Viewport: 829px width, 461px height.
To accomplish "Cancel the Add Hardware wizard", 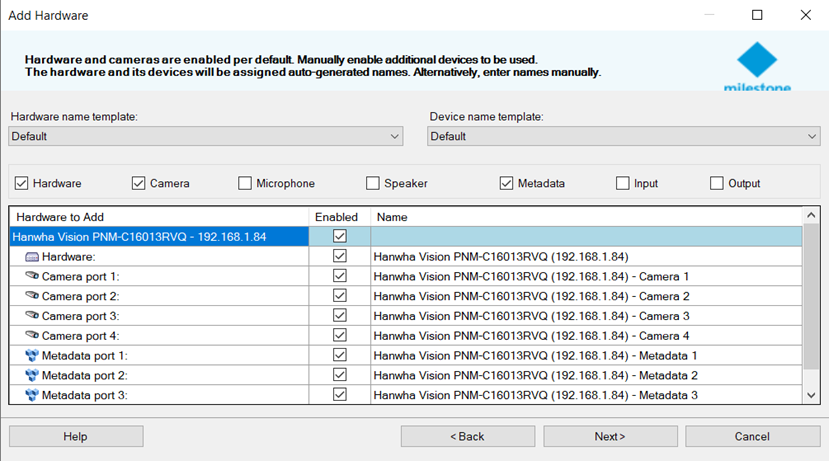I will (753, 437).
